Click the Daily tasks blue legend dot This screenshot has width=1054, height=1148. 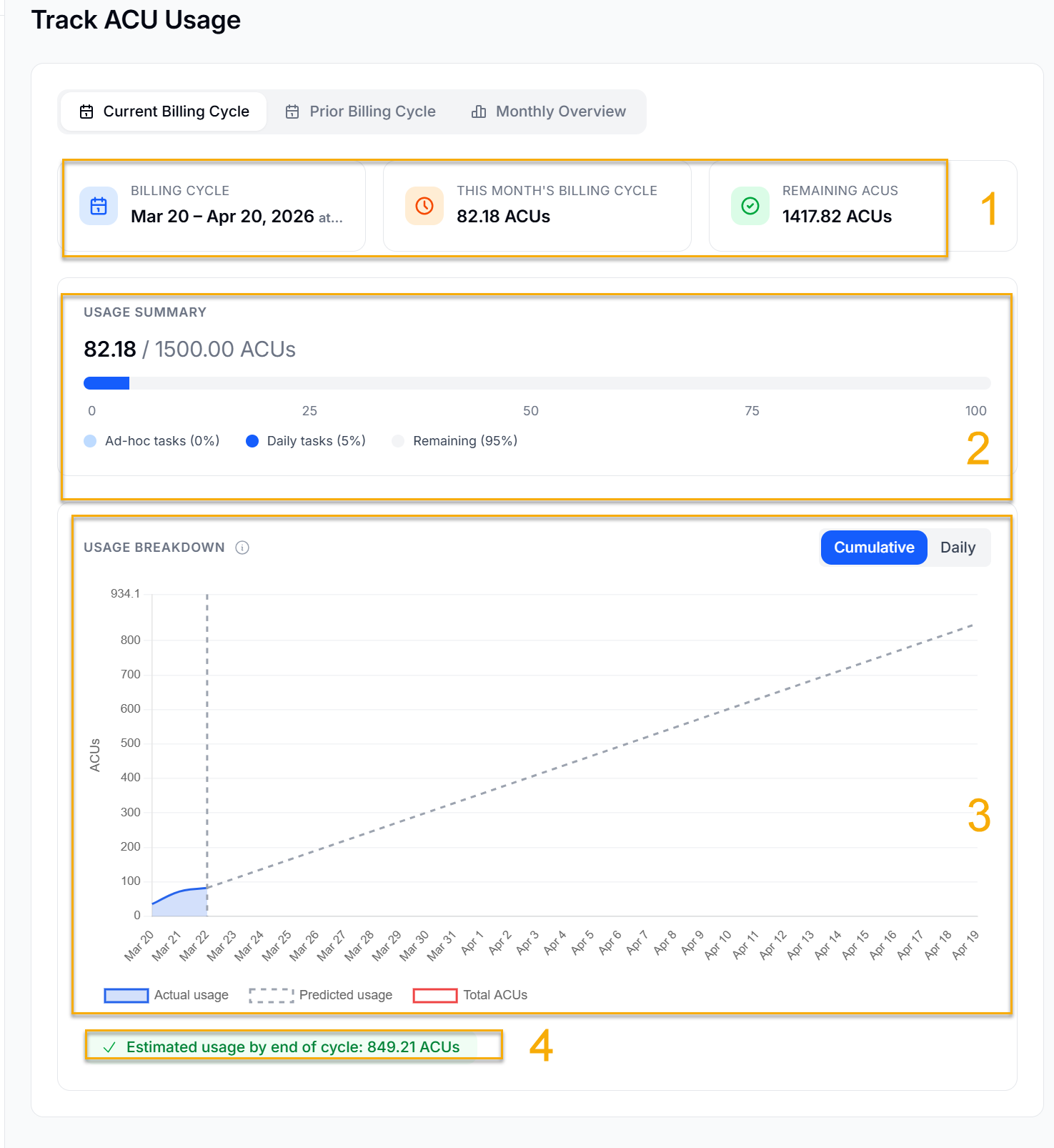[252, 441]
